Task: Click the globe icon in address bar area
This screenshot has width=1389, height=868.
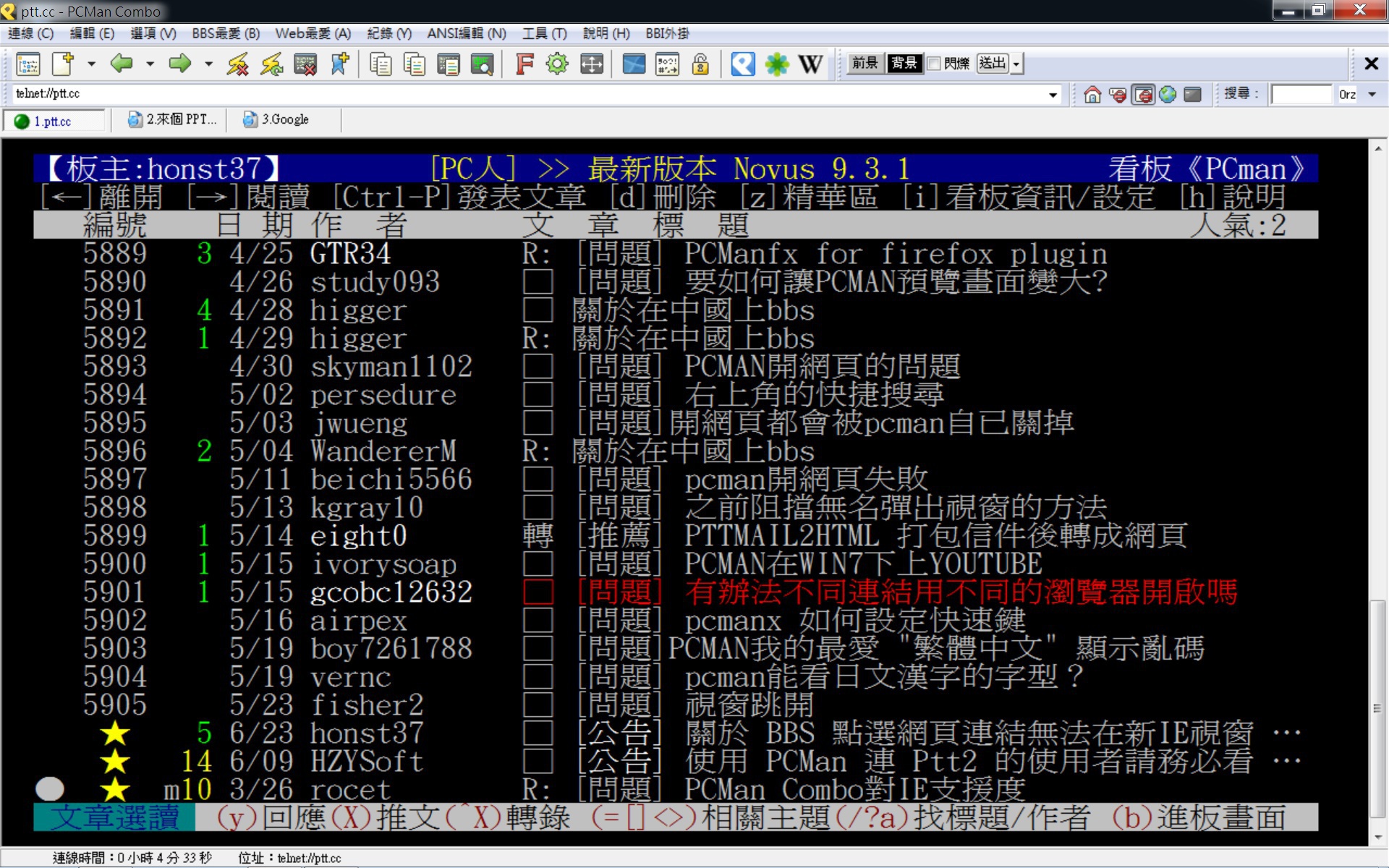Action: (x=1168, y=94)
